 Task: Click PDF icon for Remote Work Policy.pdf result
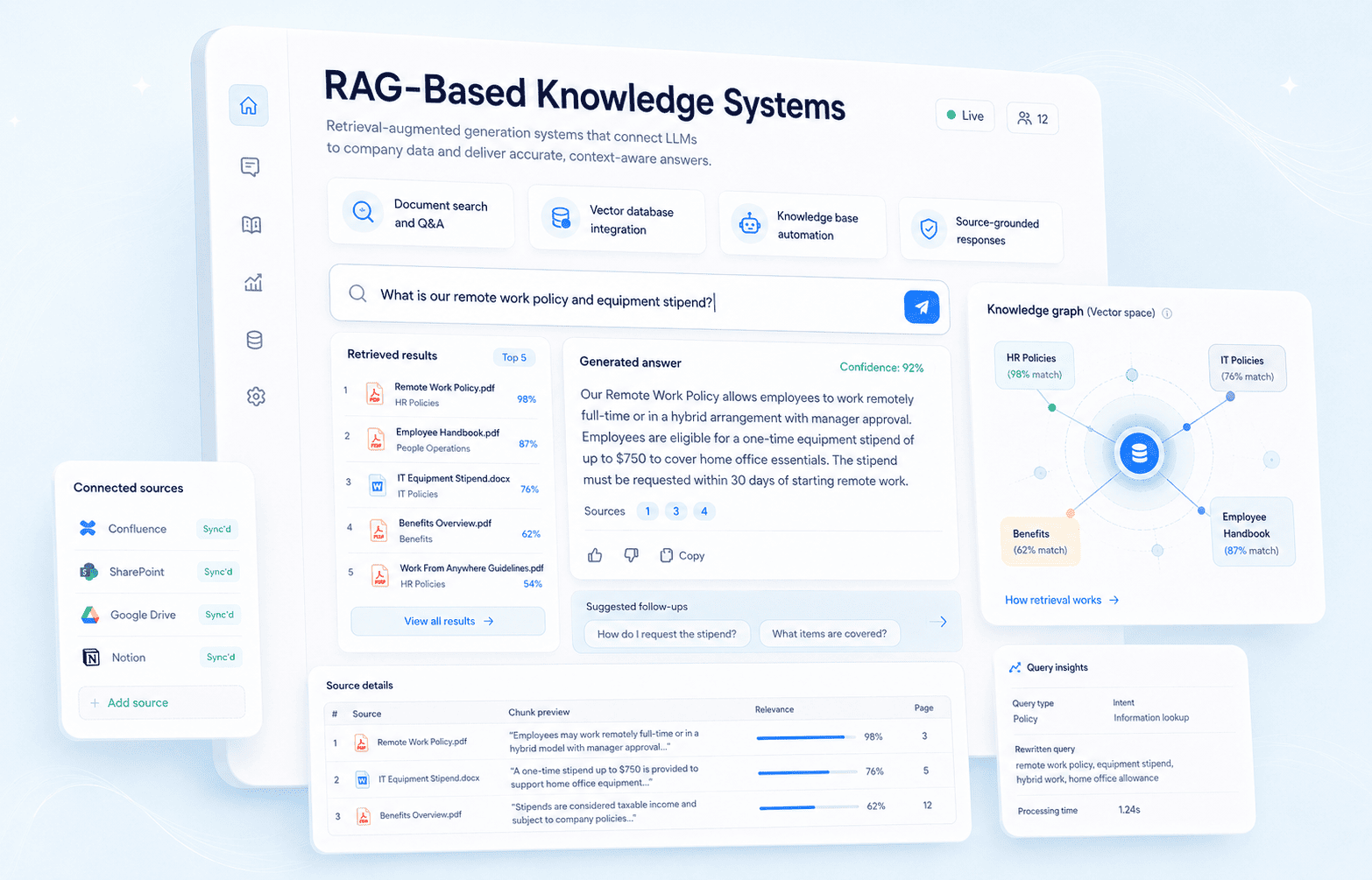pos(375,394)
